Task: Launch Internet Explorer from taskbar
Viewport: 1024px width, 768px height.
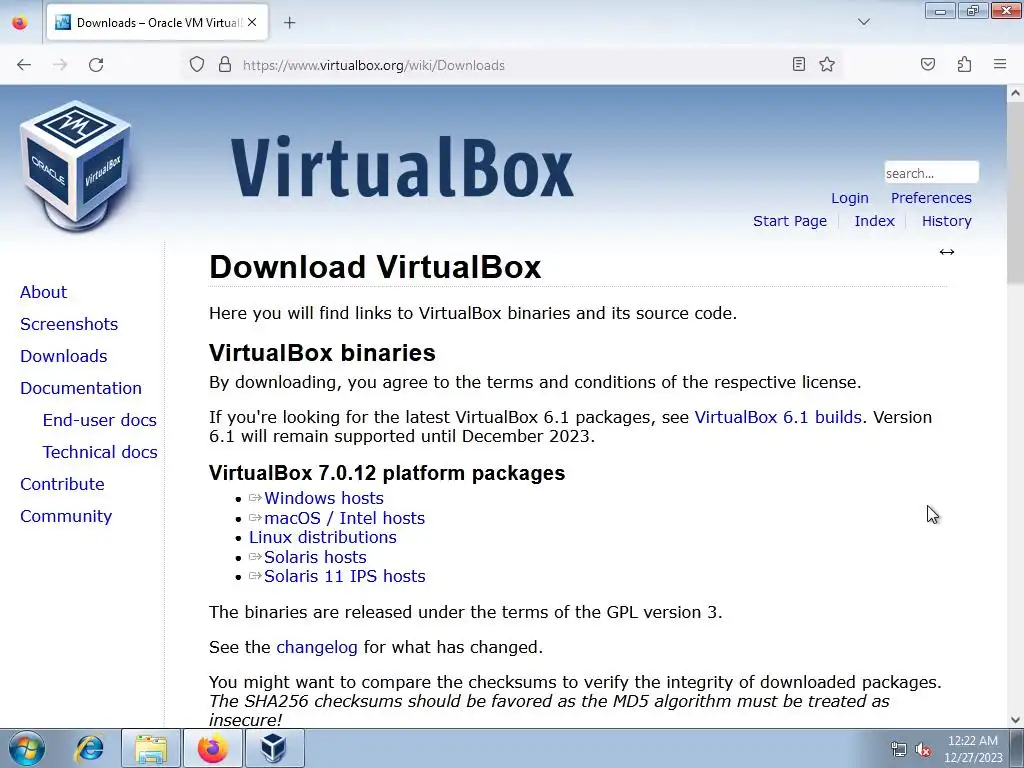Action: pyautogui.click(x=89, y=748)
